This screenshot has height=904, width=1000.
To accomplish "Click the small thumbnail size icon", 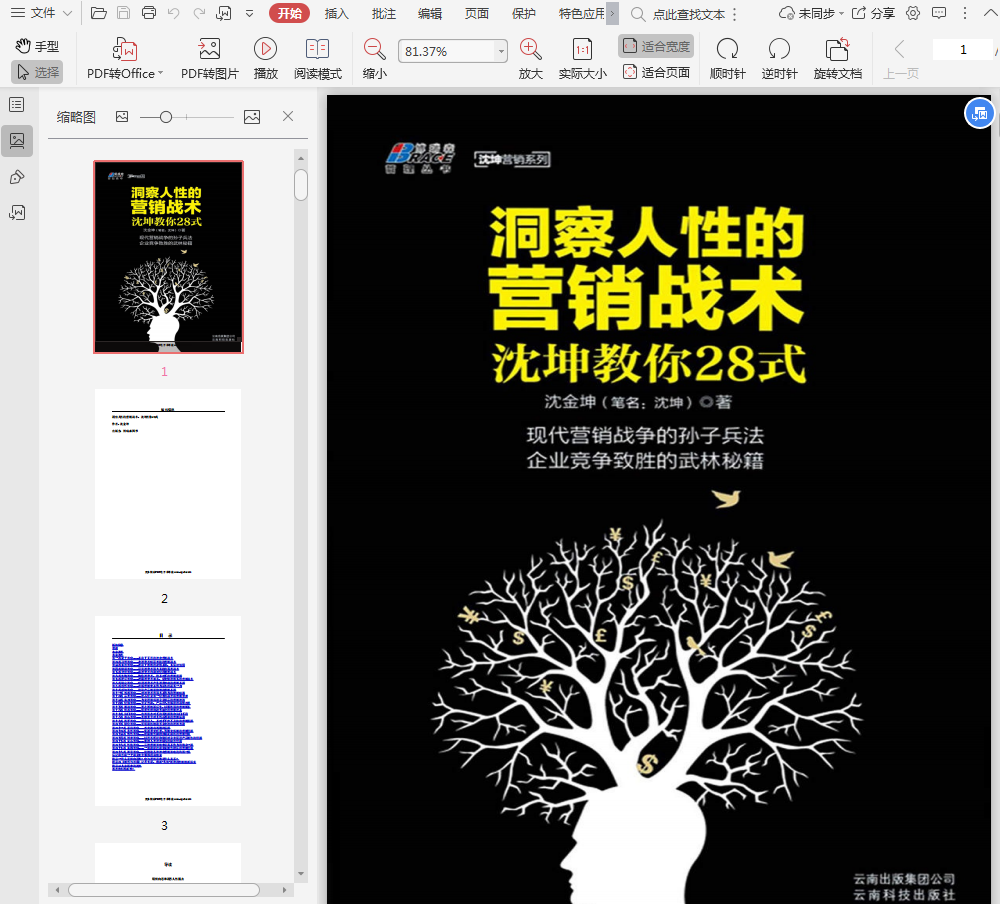I will point(122,117).
